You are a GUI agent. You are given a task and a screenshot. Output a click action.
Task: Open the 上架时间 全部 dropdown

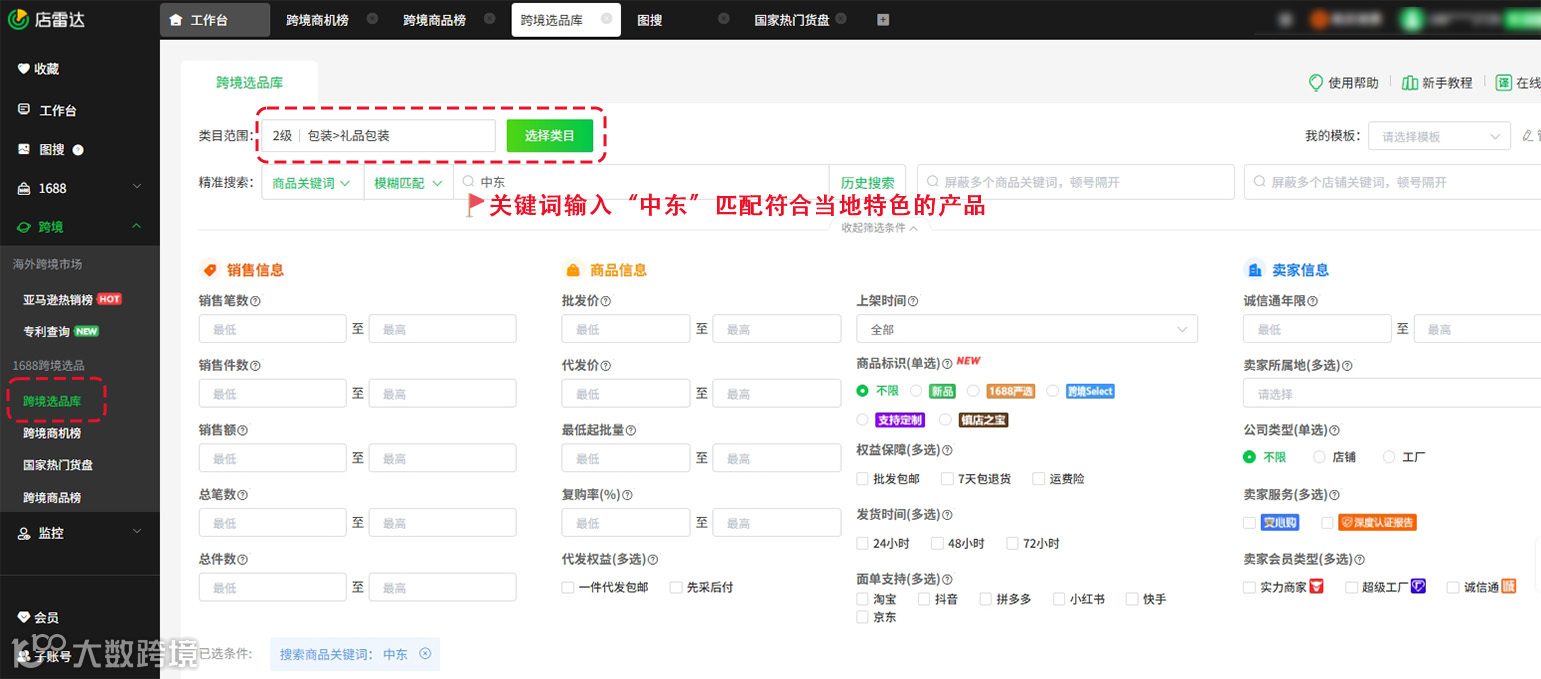1027,329
